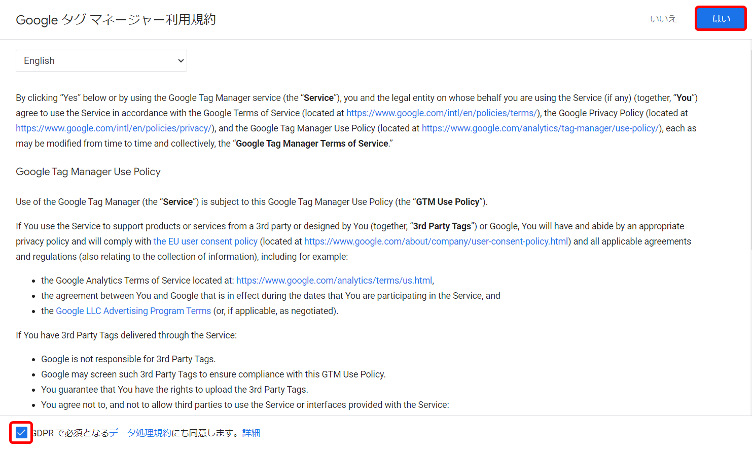This screenshot has height=450, width=755.
Task: Click 'Google is not responsible for 3rd Party Tags.'
Action: tap(128, 359)
